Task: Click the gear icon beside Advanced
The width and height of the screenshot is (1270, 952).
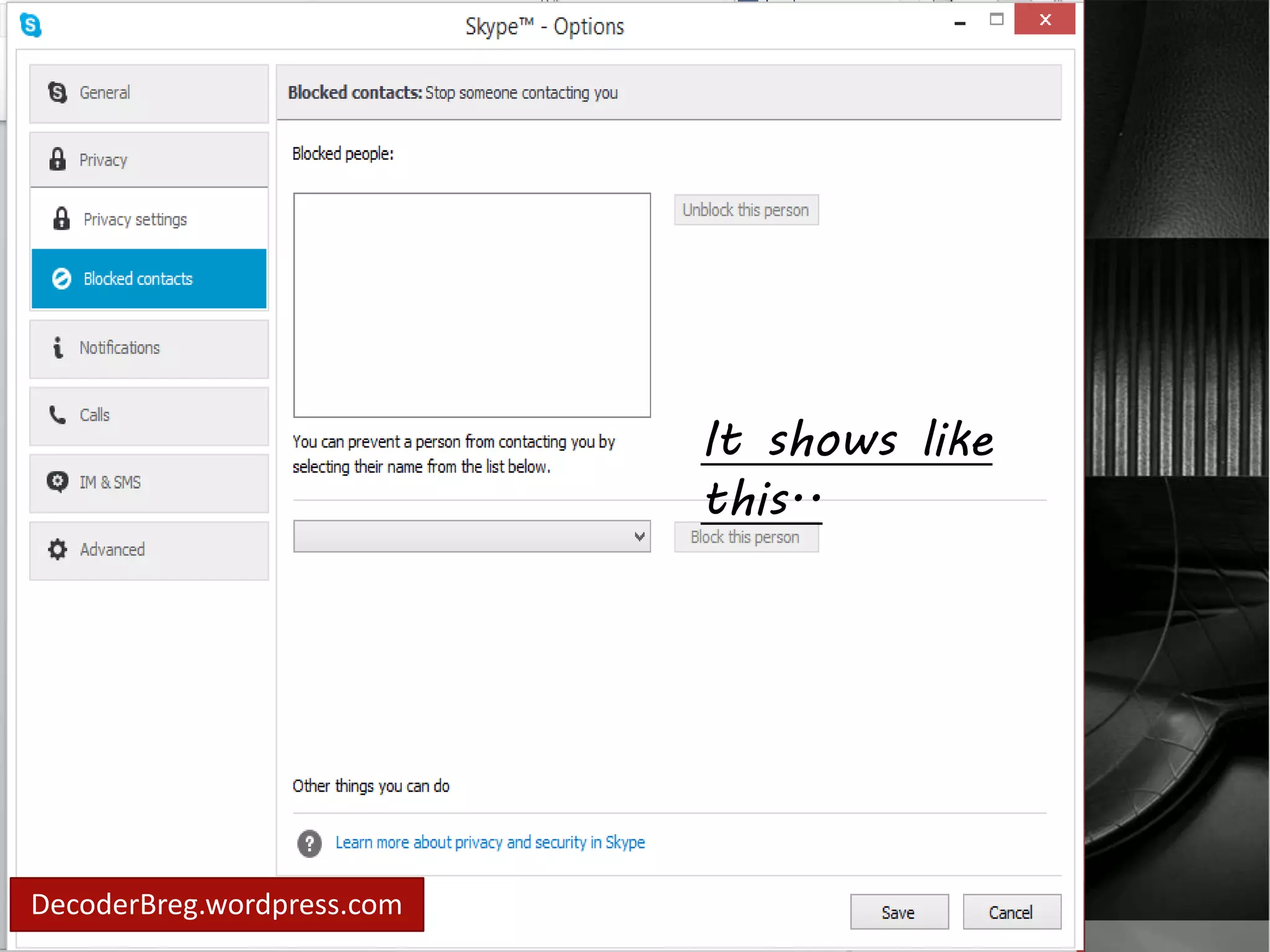Action: tap(58, 549)
